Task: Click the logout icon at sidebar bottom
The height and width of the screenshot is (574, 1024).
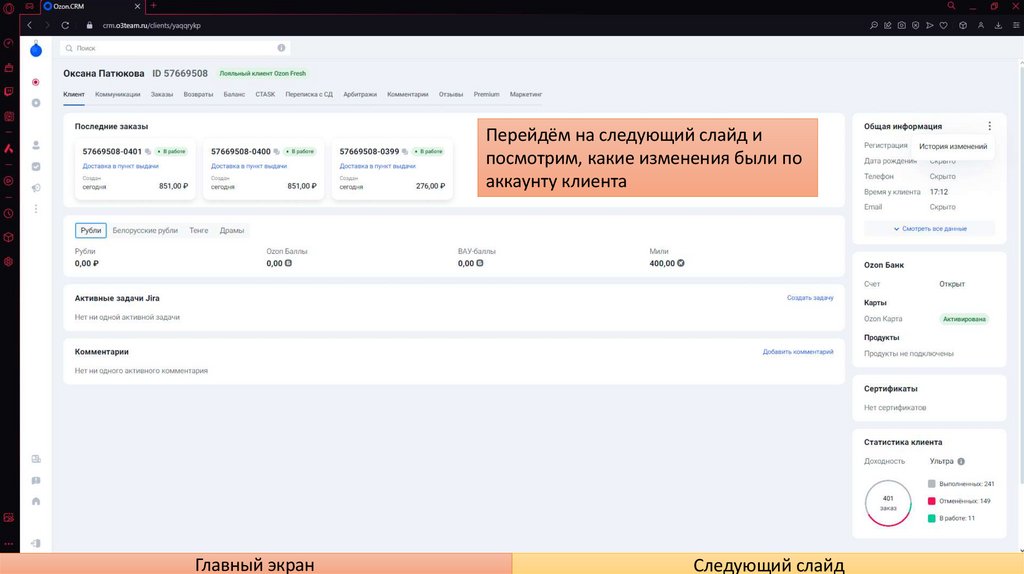Action: [36, 543]
